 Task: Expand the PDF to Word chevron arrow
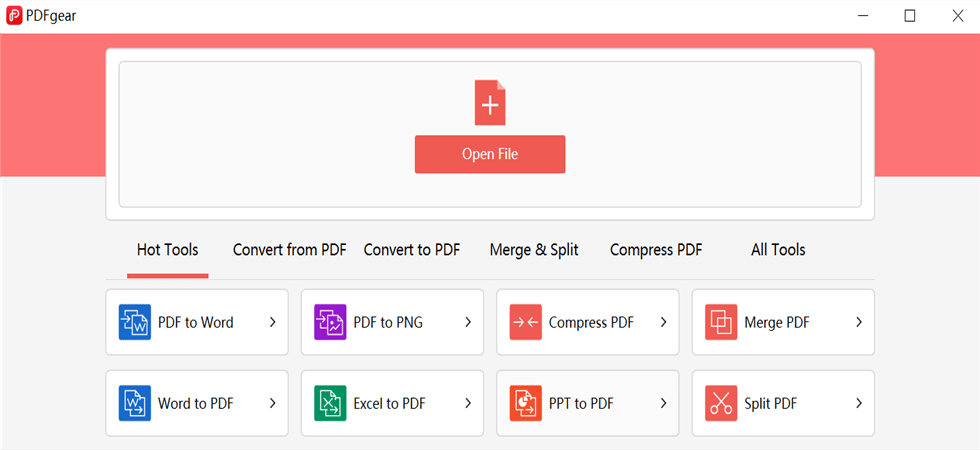coord(272,322)
